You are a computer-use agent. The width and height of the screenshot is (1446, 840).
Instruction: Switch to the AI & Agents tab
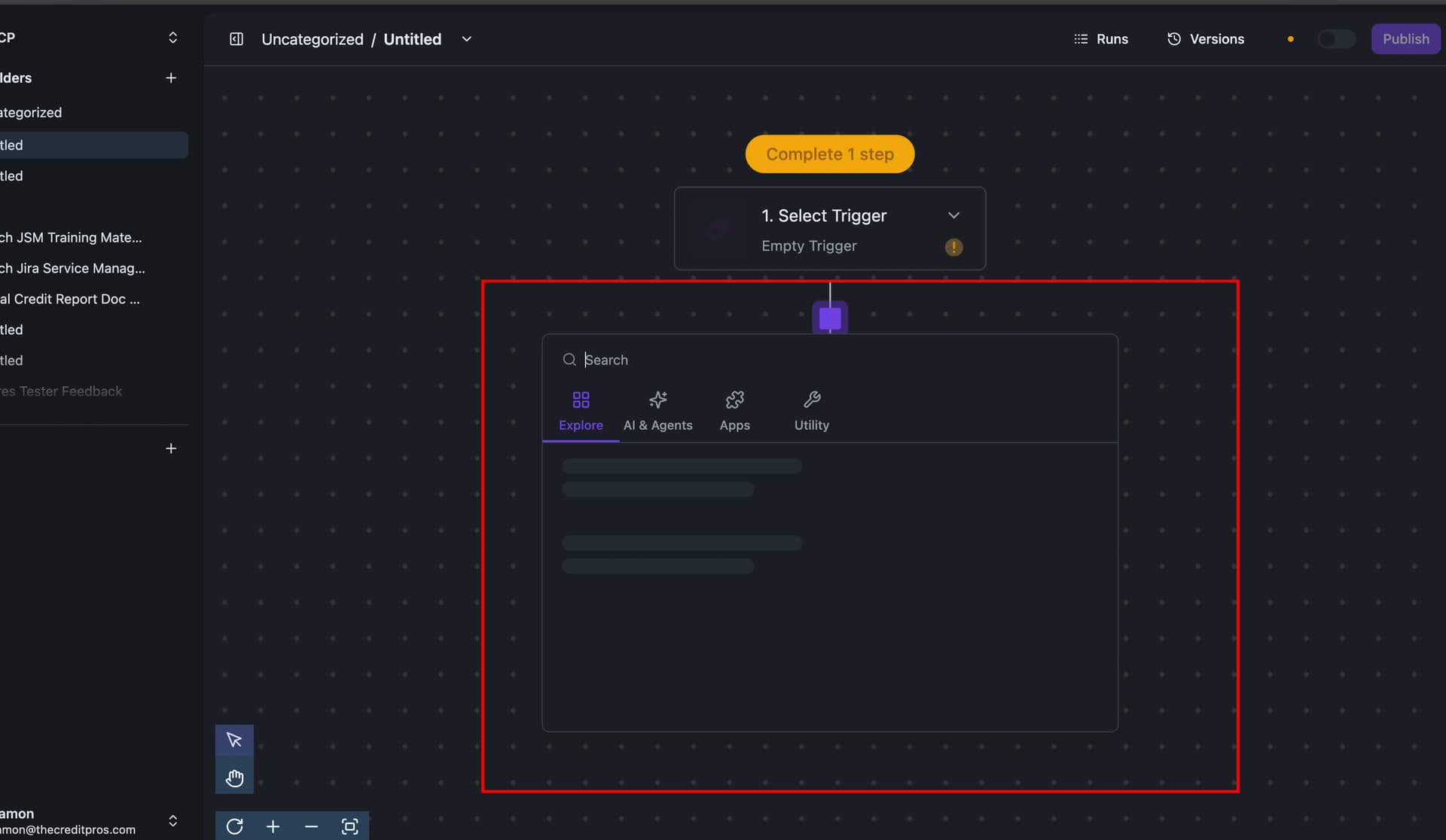pos(657,411)
